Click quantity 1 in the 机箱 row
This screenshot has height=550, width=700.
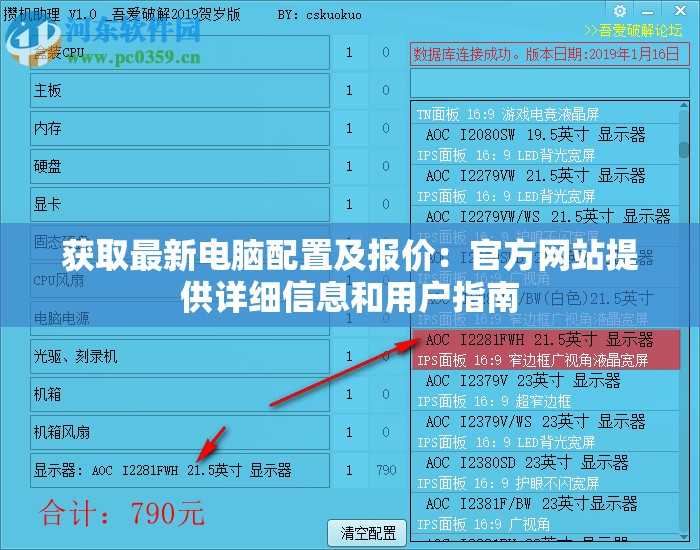click(x=349, y=394)
